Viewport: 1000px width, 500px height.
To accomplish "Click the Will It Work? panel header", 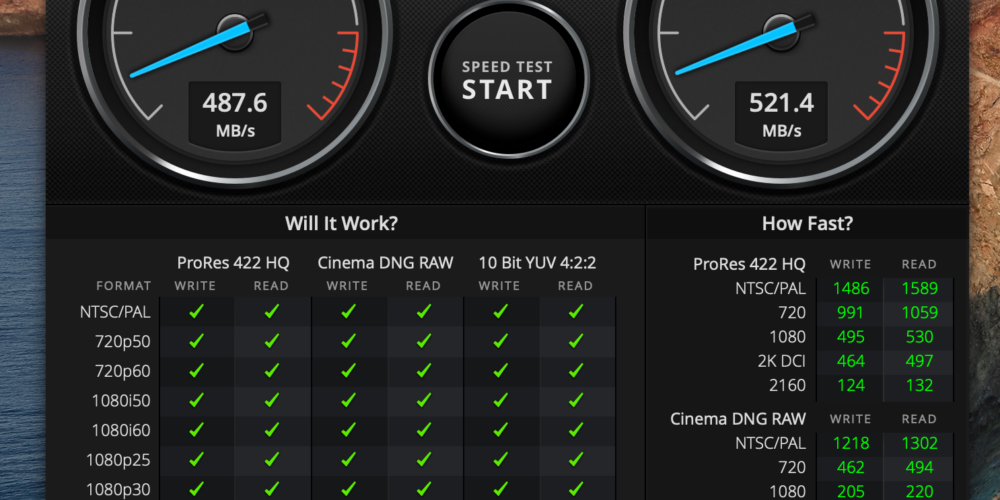I will point(341,223).
